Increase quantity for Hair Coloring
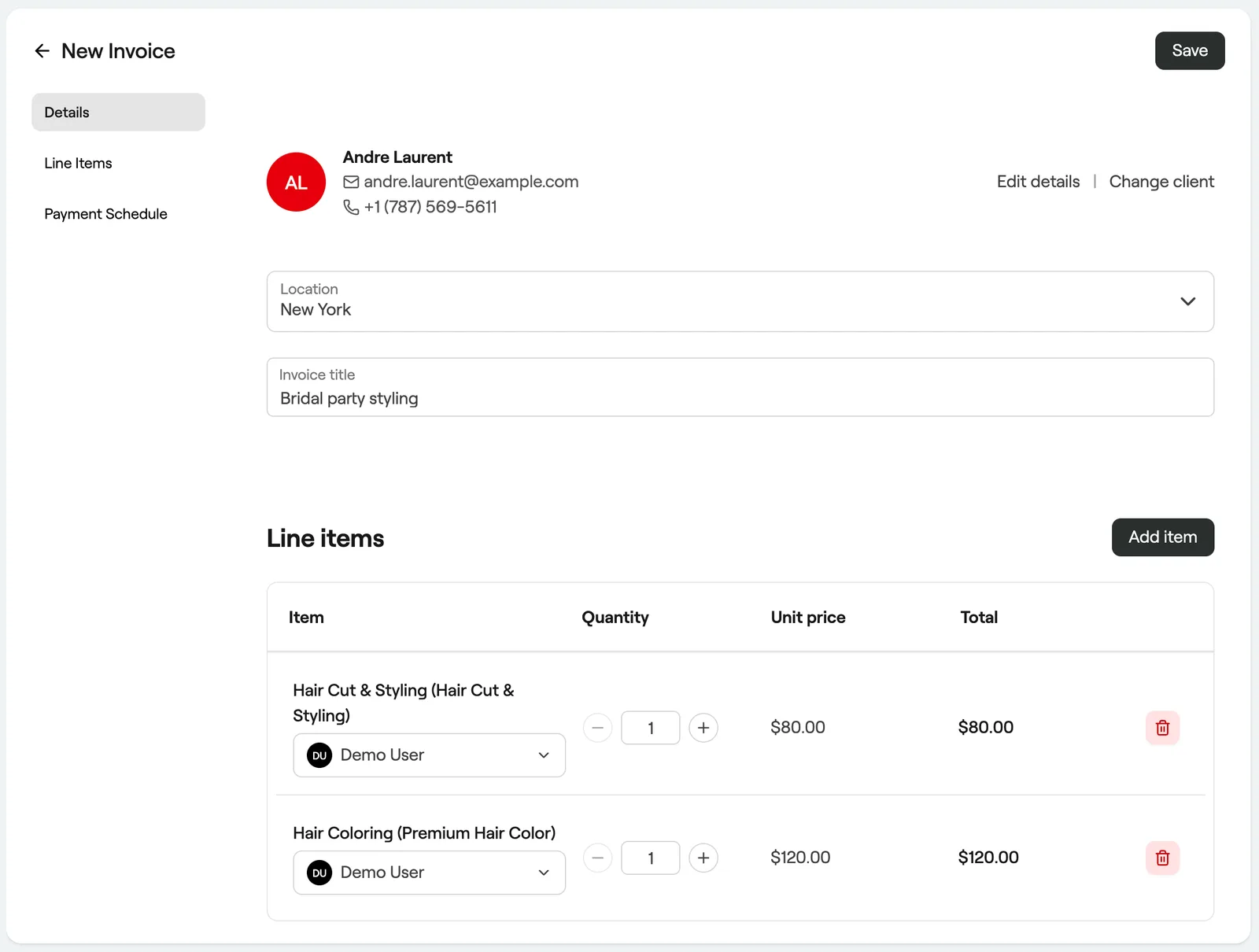 click(x=703, y=858)
